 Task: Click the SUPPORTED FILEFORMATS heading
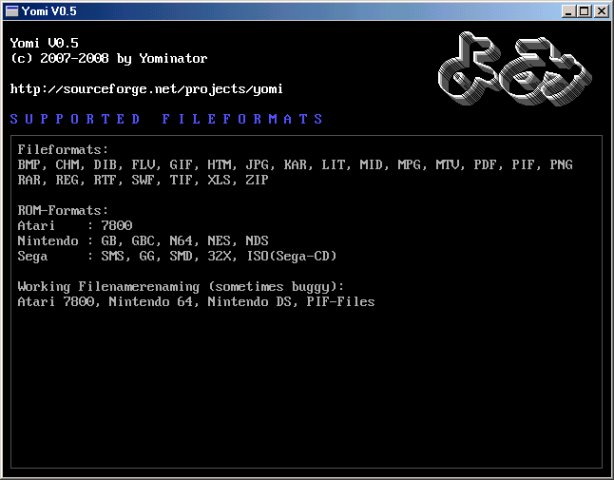(166, 119)
